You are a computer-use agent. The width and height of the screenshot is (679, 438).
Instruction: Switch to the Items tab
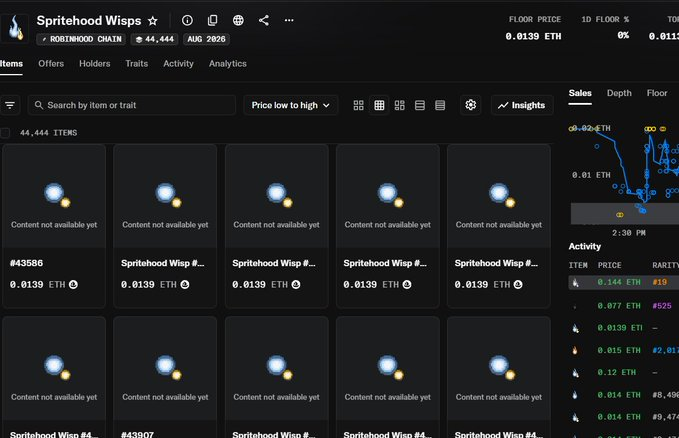(x=11, y=64)
